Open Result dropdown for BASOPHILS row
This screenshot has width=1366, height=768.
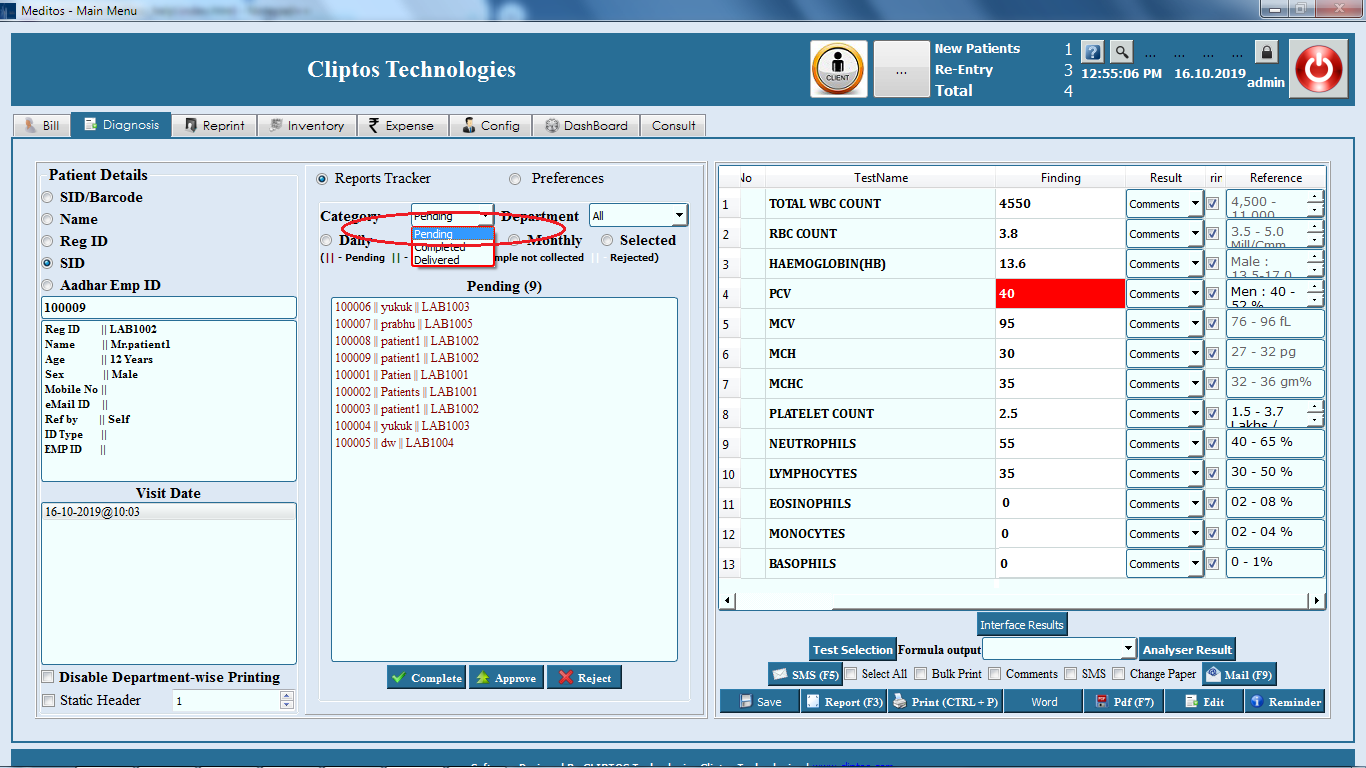(1164, 564)
